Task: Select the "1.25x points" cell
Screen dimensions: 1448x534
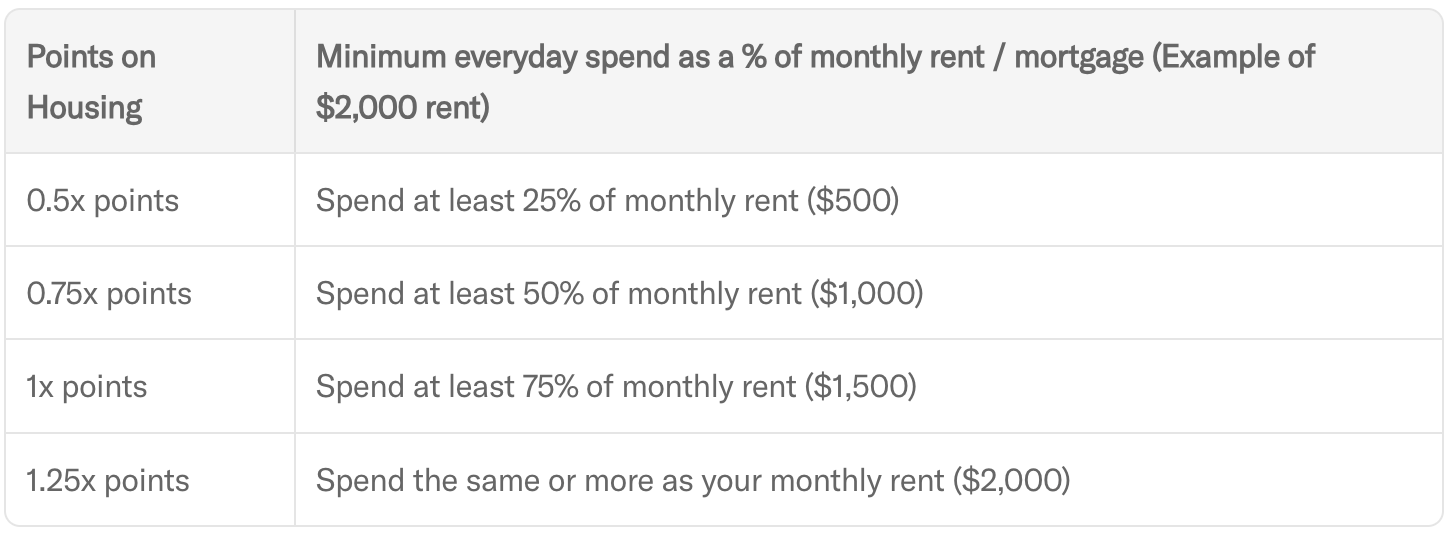Action: (107, 480)
